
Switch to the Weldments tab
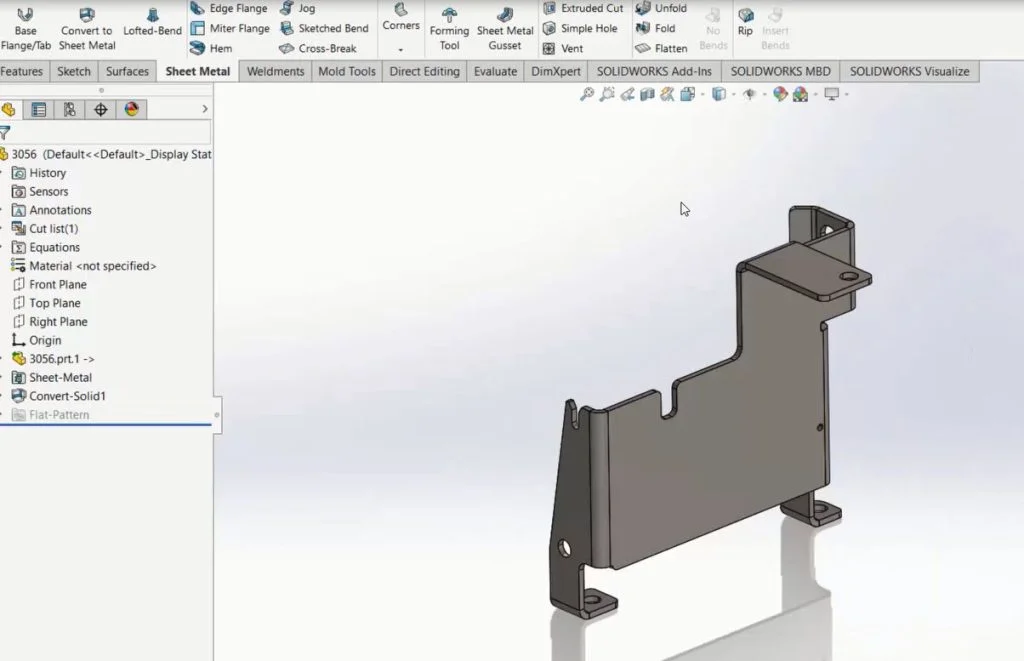pos(275,71)
